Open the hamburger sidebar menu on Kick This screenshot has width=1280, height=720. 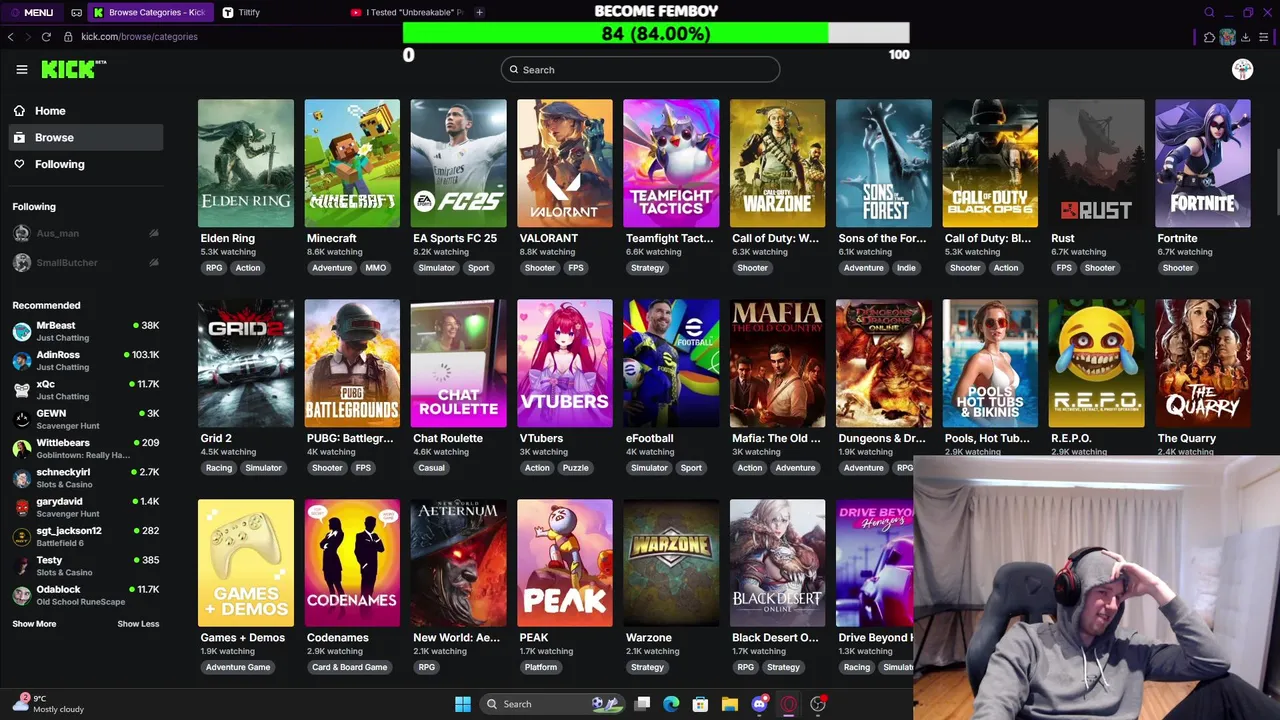(22, 69)
